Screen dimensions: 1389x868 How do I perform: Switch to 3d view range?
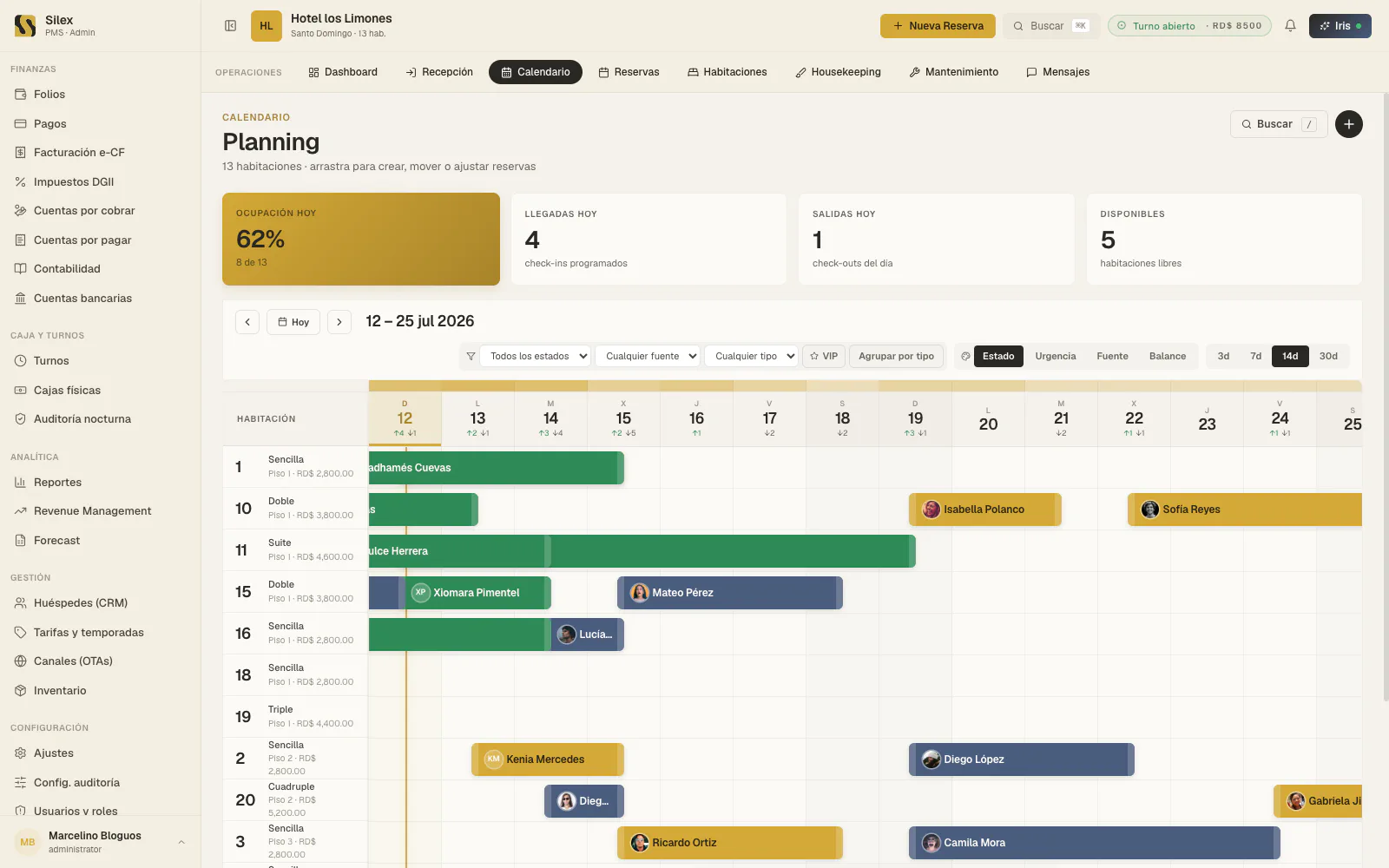coord(1223,356)
